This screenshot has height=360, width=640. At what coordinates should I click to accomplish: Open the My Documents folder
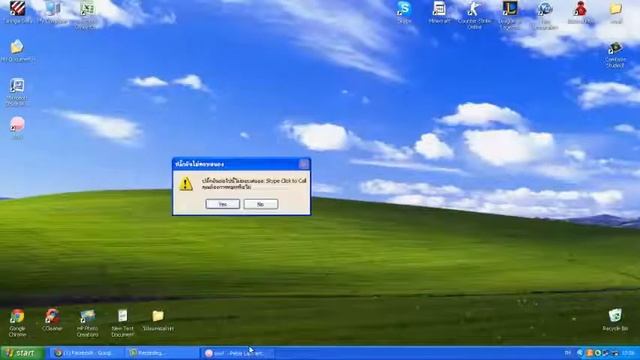tap(17, 51)
